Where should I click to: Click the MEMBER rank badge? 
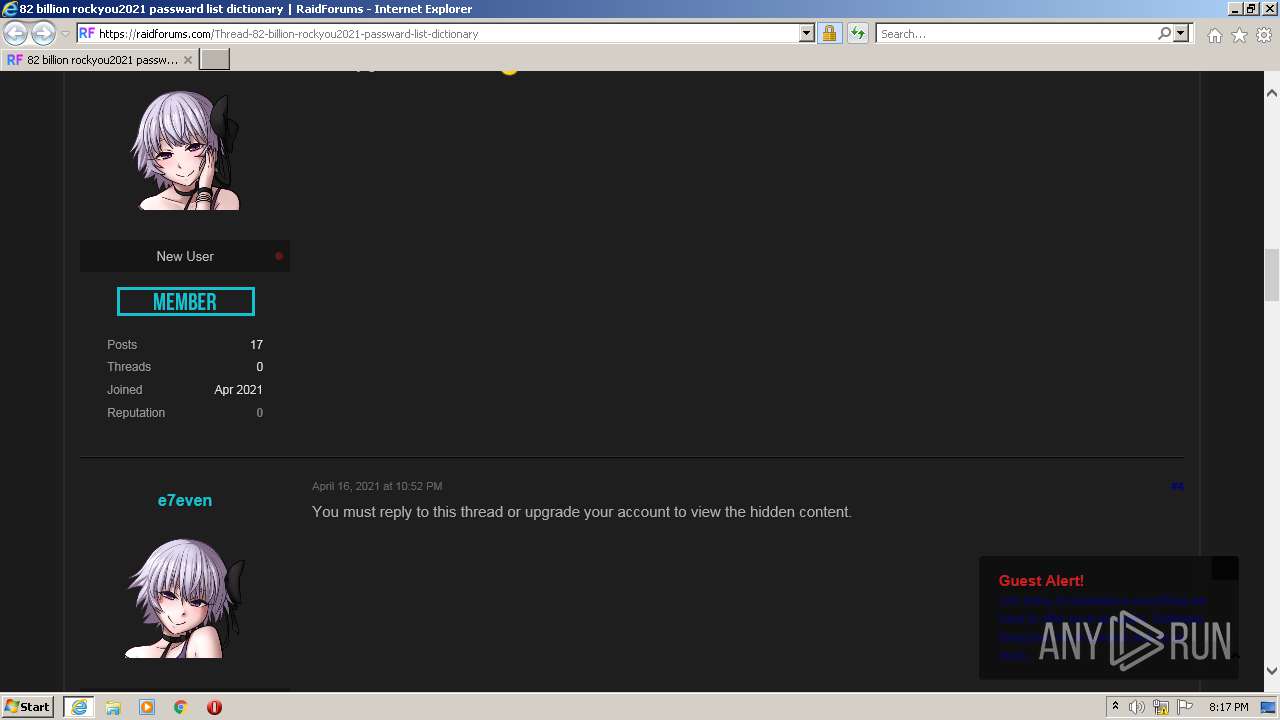point(185,302)
